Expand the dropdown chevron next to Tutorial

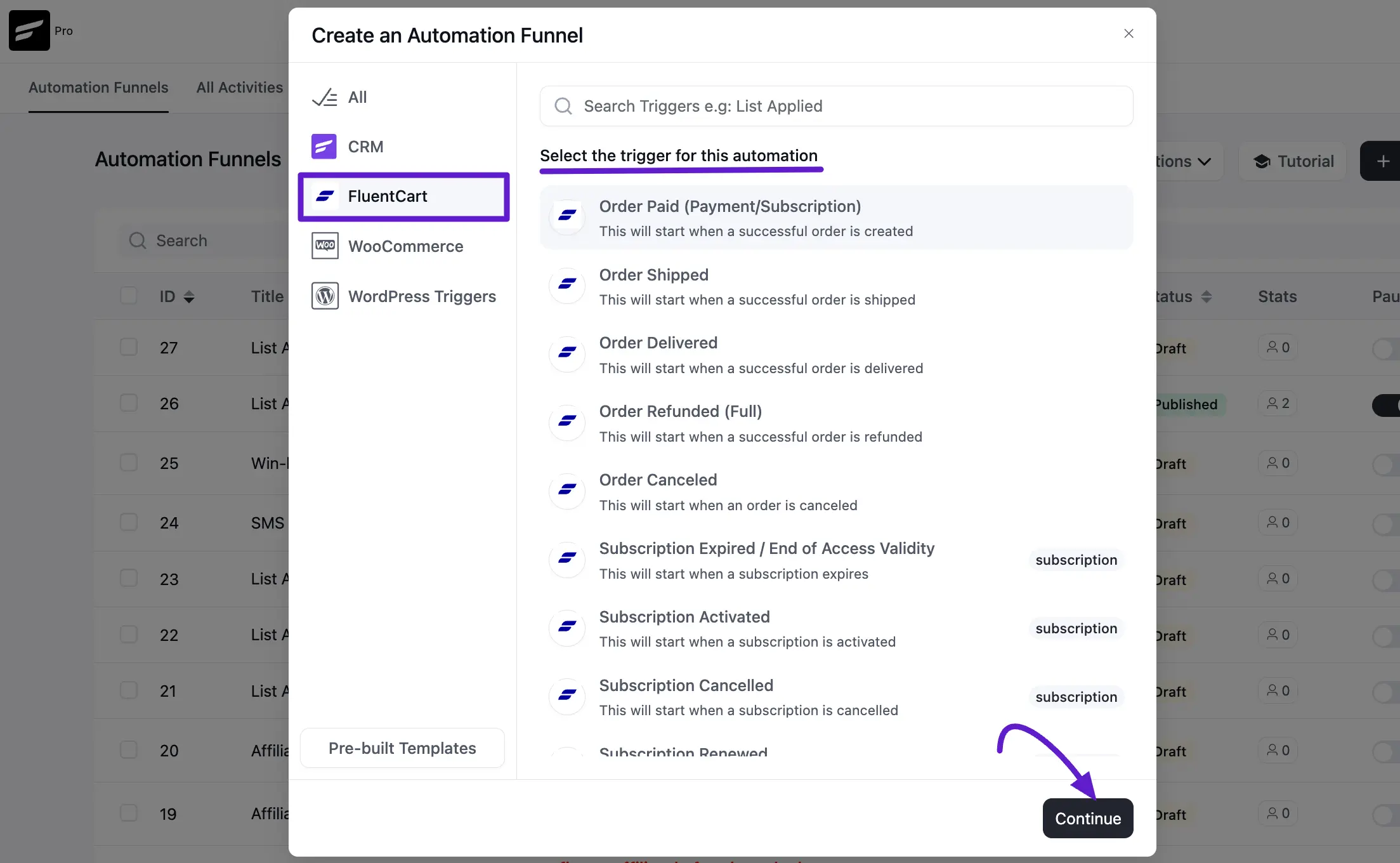tap(1204, 162)
